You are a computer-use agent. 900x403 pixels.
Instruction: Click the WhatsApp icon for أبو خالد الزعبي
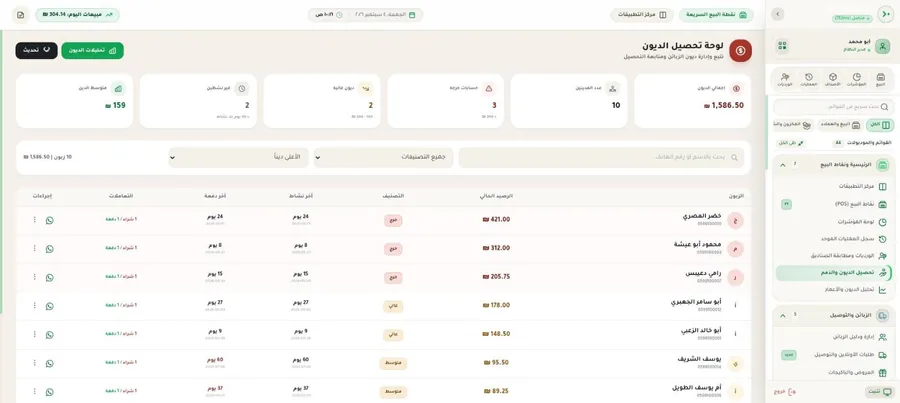coord(49,335)
